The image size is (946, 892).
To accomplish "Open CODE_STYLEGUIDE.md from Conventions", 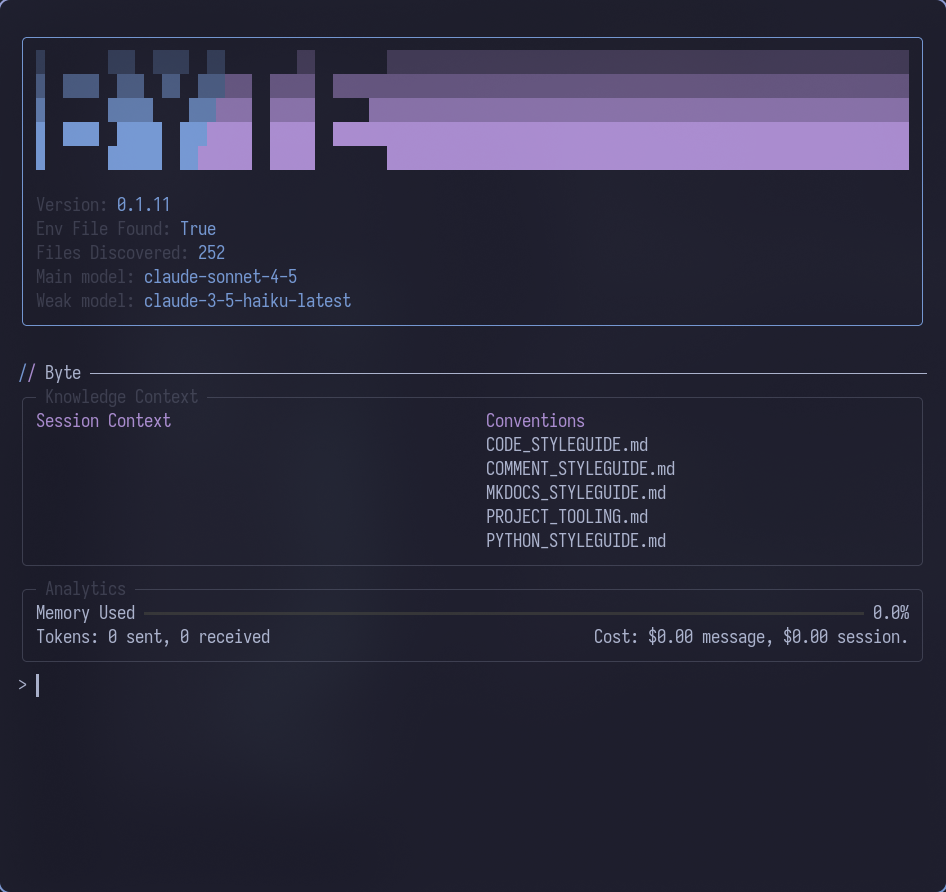I will (566, 444).
